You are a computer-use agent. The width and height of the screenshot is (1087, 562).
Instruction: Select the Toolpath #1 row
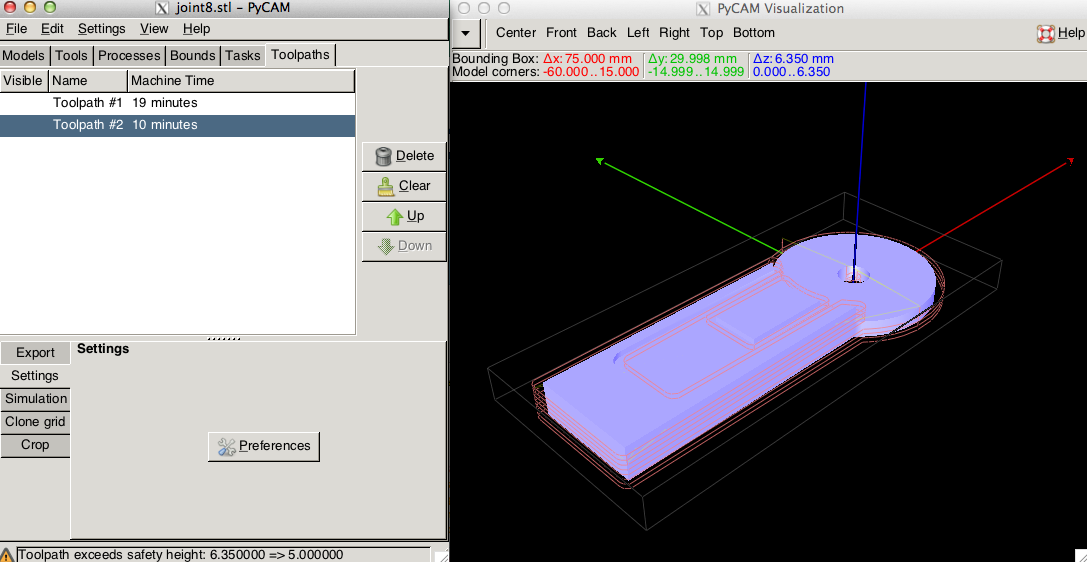(177, 103)
